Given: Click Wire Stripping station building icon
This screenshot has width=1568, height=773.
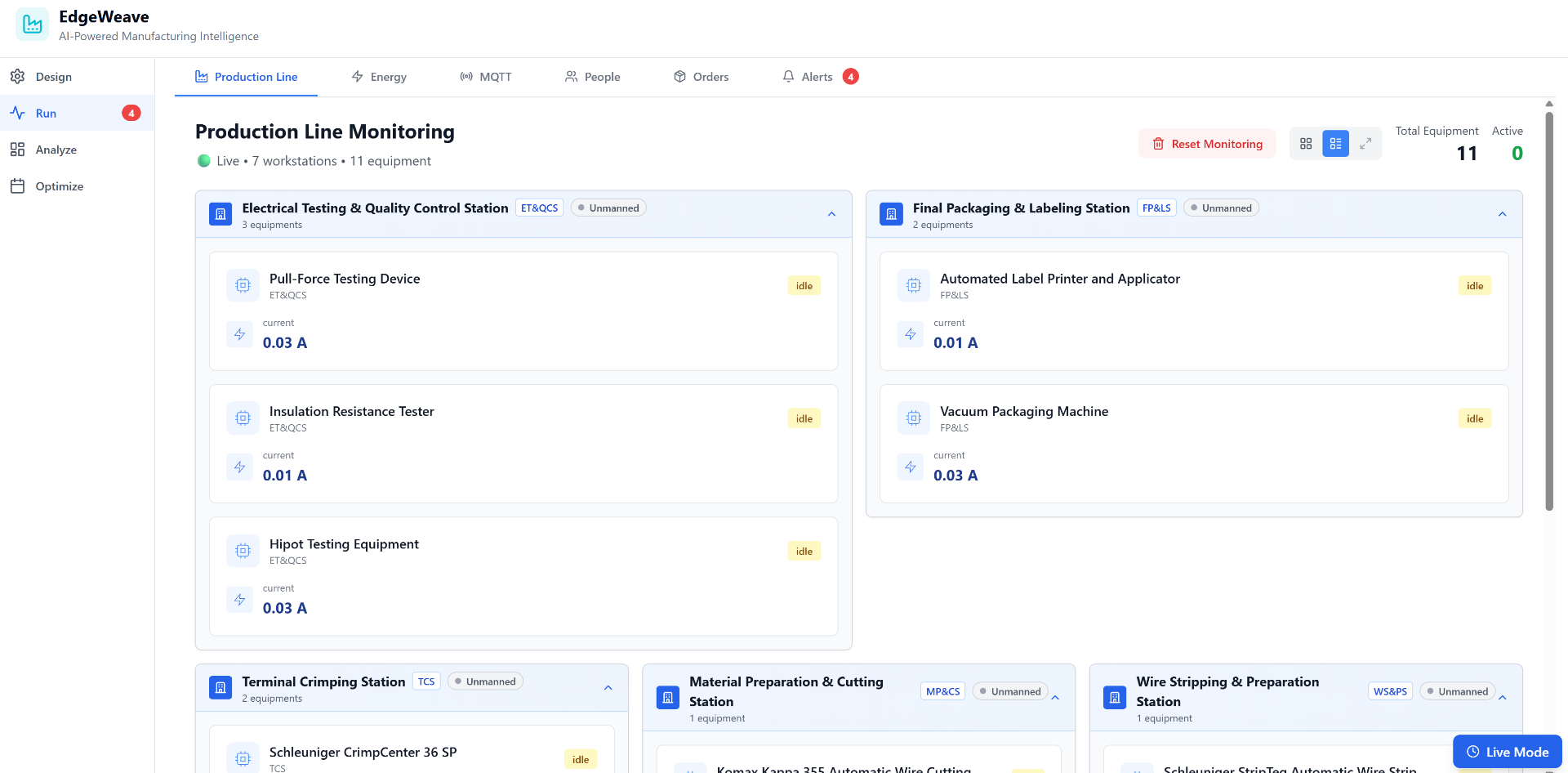Looking at the screenshot, I should 1115,698.
